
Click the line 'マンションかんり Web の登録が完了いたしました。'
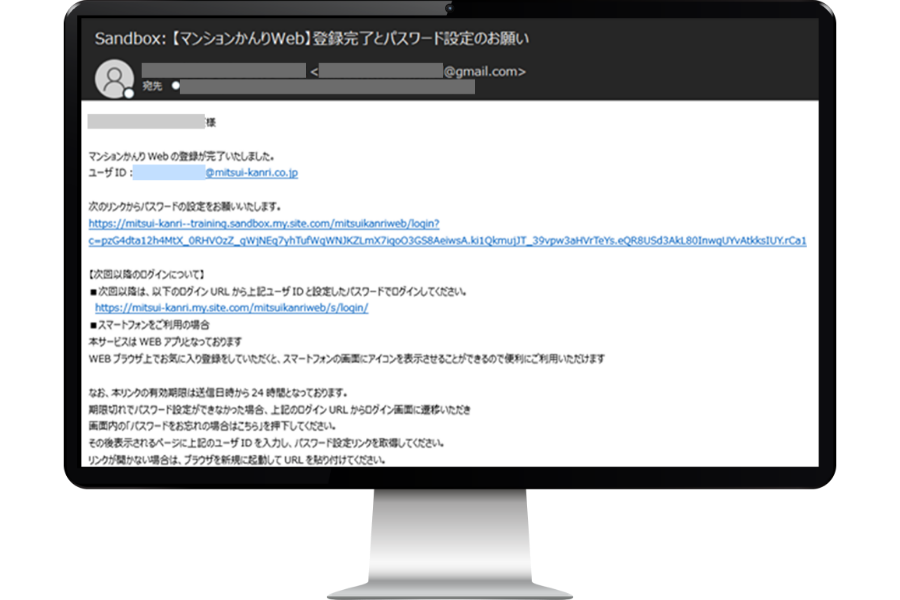click(x=181, y=156)
